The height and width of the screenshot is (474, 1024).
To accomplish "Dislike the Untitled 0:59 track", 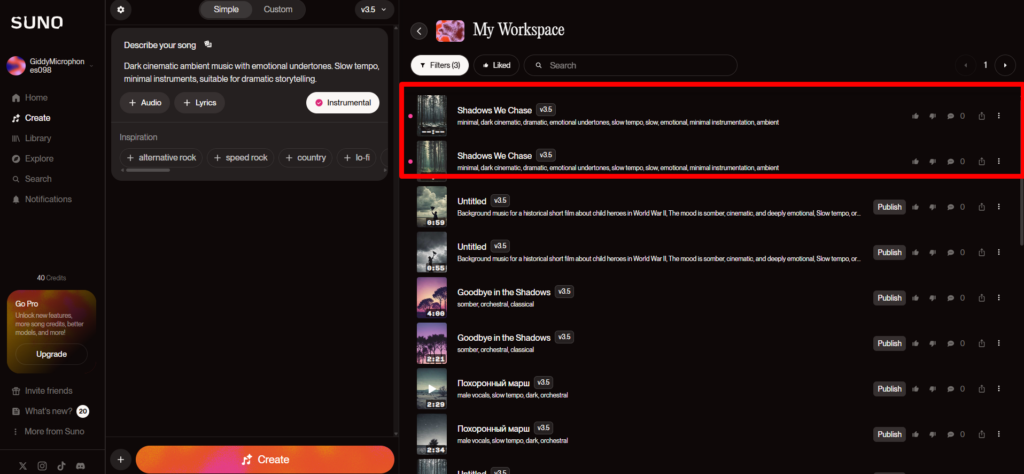I will [x=933, y=207].
